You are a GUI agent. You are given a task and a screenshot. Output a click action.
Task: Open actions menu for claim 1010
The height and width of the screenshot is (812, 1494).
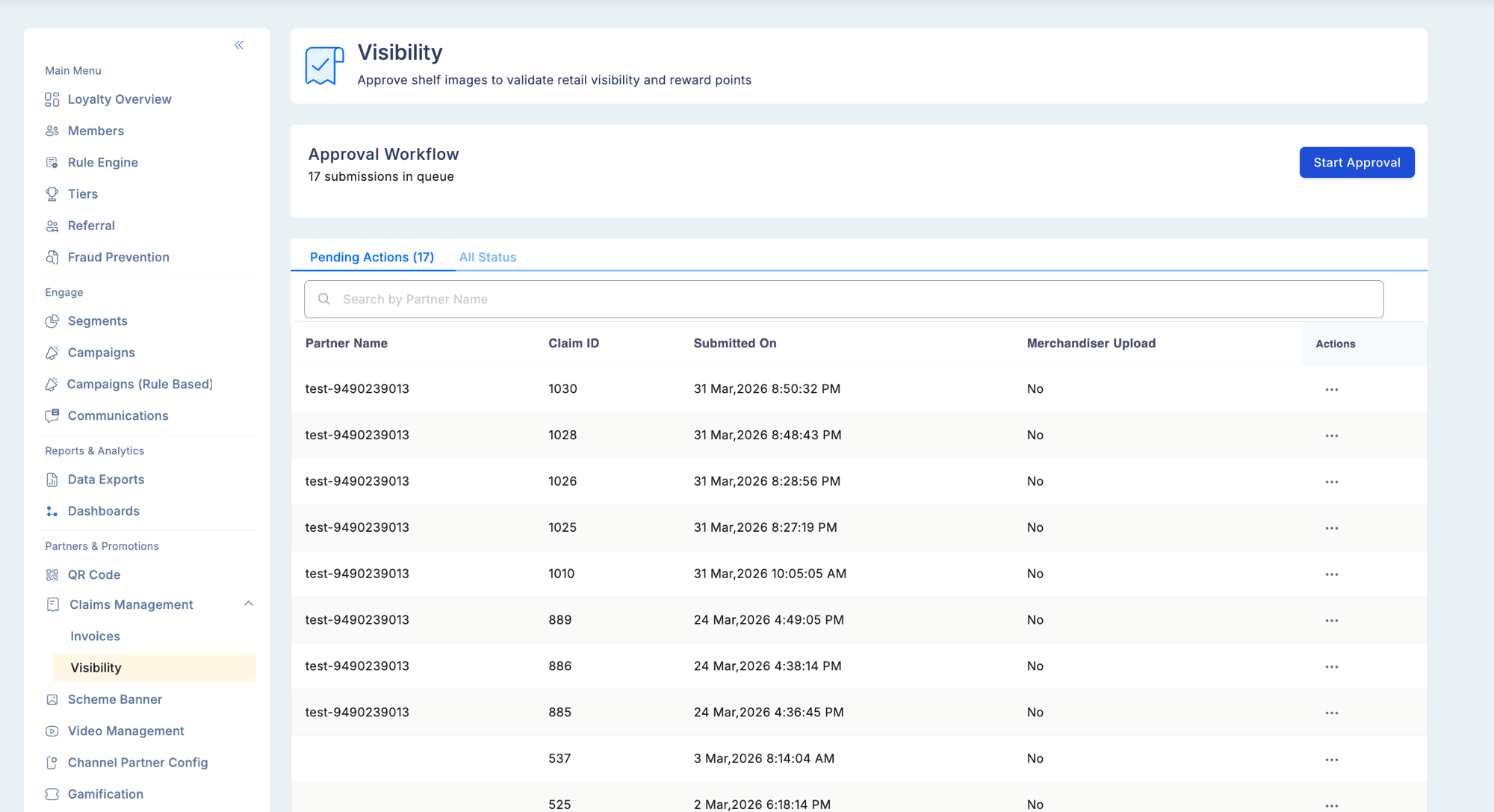[x=1332, y=574]
